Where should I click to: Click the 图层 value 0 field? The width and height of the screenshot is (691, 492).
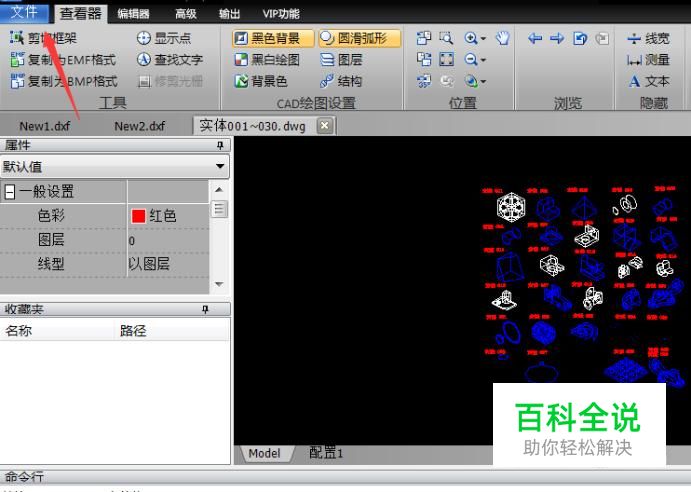167,240
